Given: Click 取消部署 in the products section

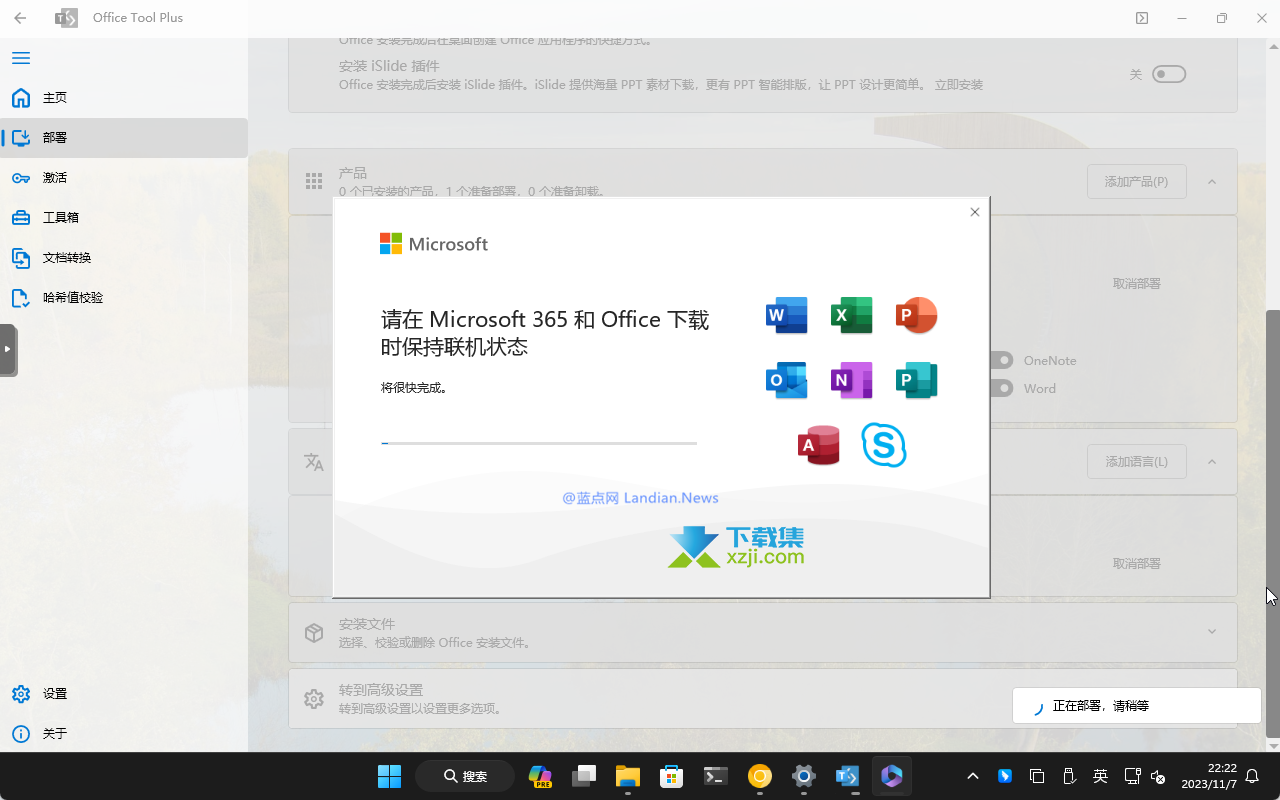Looking at the screenshot, I should pos(1137,284).
